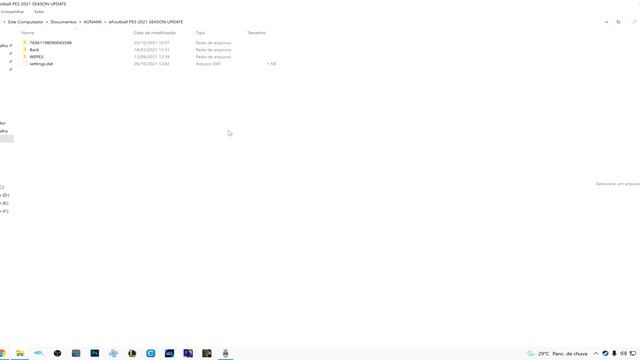Open address bar history dropdown

(606, 22)
